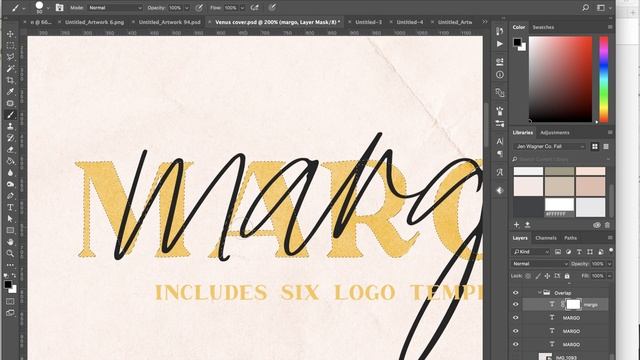Toggle lock all on layer

[567, 276]
